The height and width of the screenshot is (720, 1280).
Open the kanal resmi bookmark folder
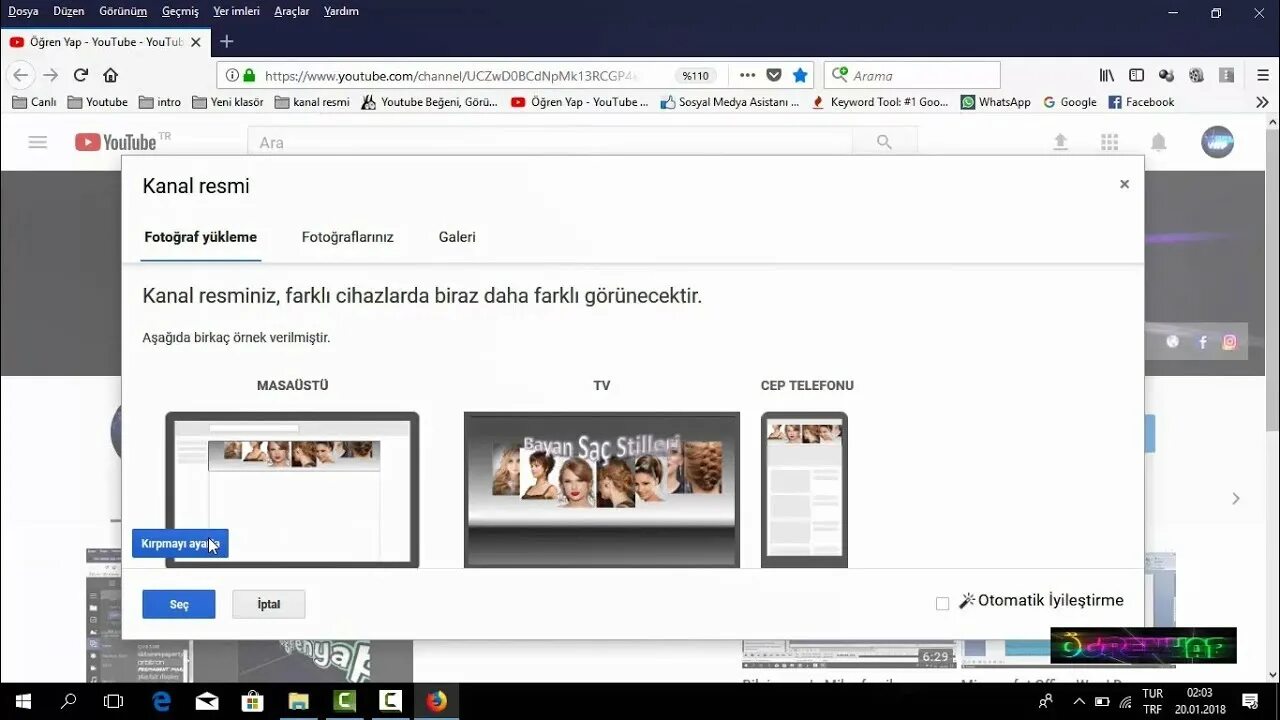pyautogui.click(x=312, y=102)
